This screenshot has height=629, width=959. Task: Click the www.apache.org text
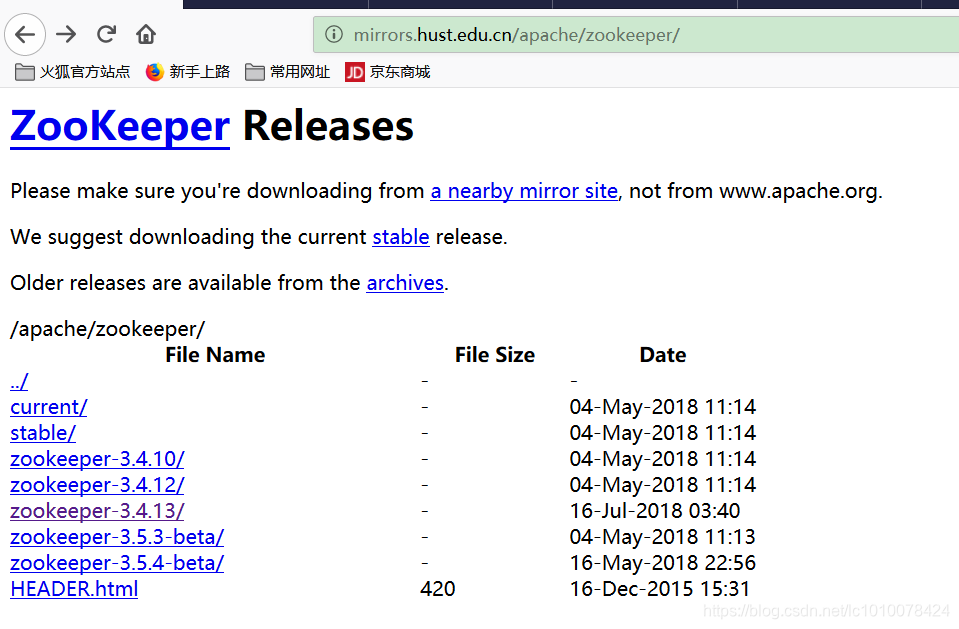tap(798, 191)
